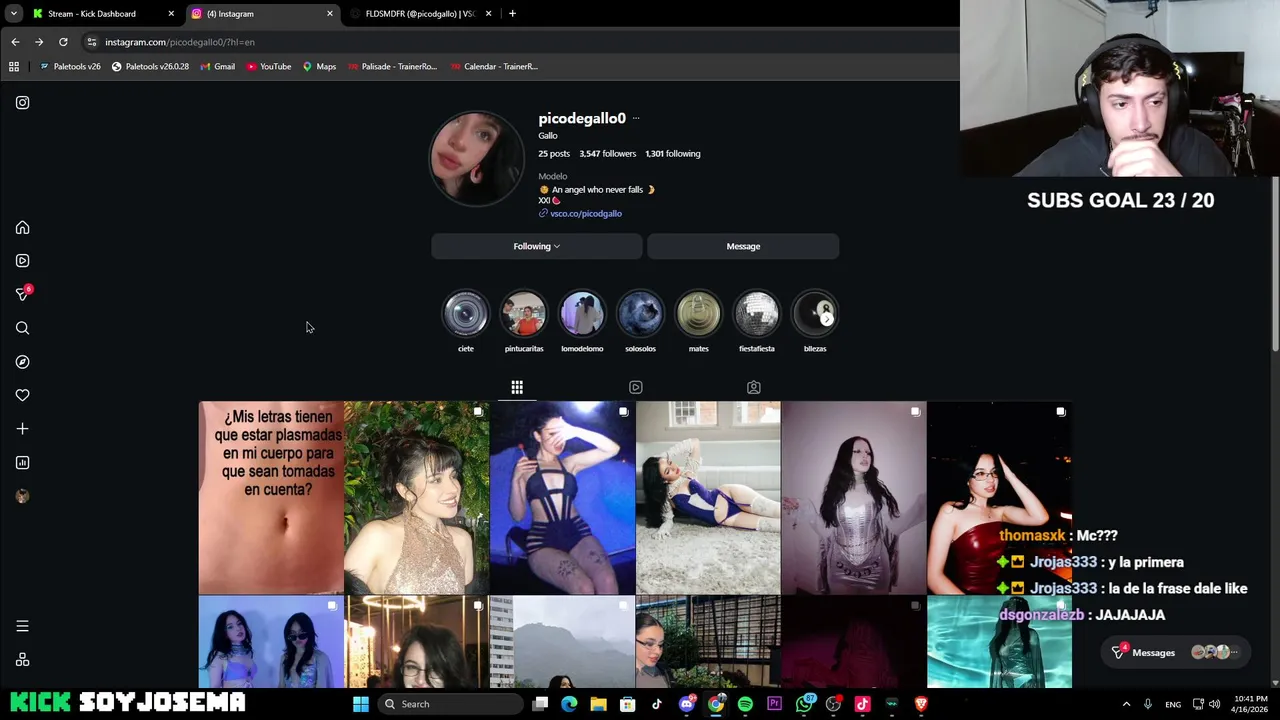This screenshot has width=1280, height=720.
Task: View the picodegallo0 profile picture
Action: tap(476, 159)
